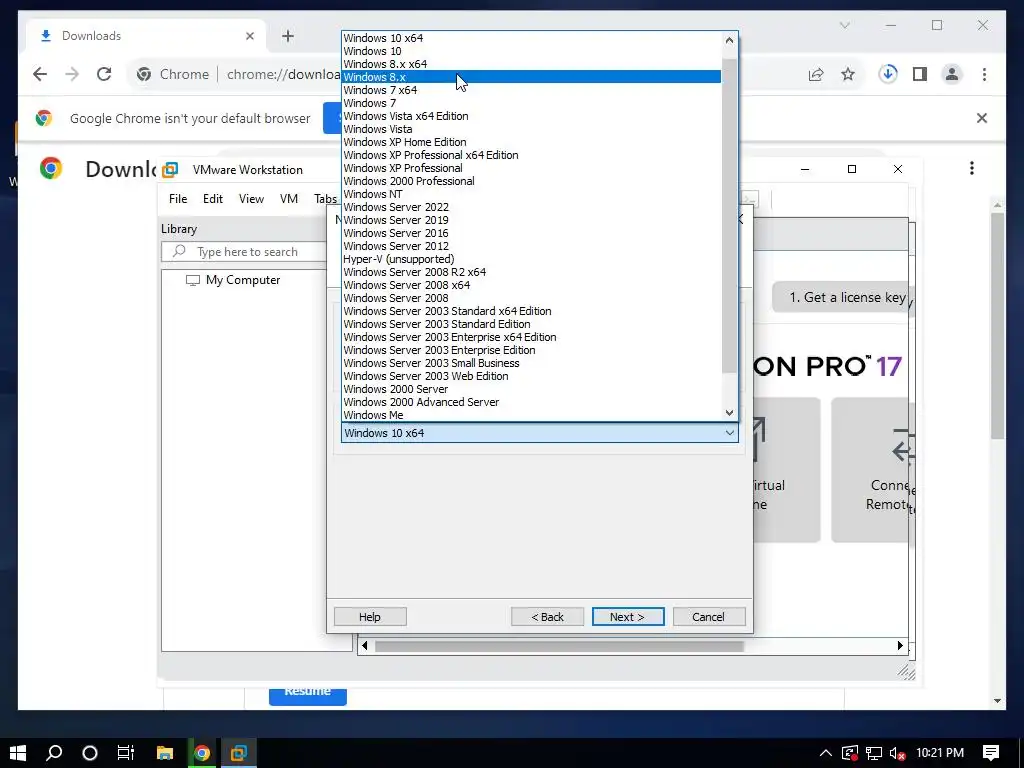Close the Downloads tab

[249, 36]
